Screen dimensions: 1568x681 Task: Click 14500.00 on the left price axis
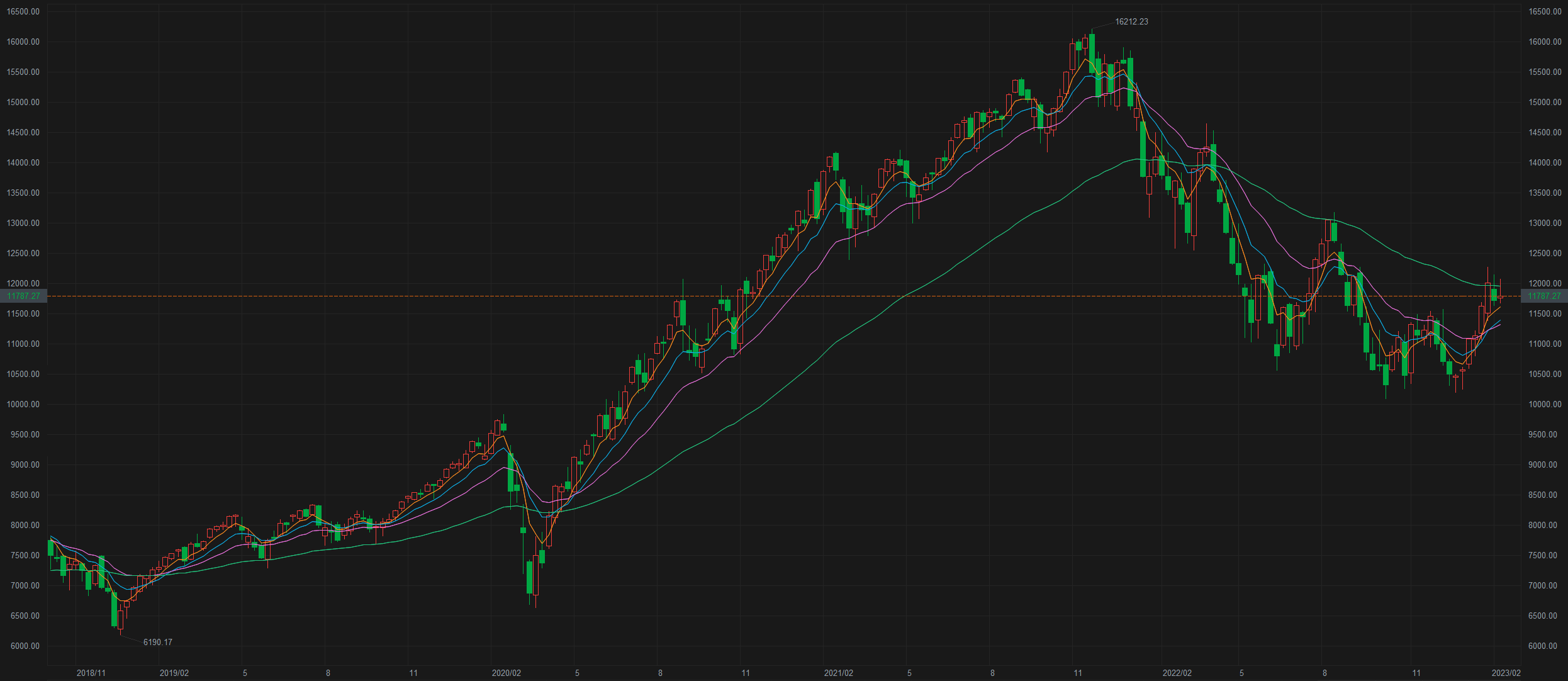(23, 132)
